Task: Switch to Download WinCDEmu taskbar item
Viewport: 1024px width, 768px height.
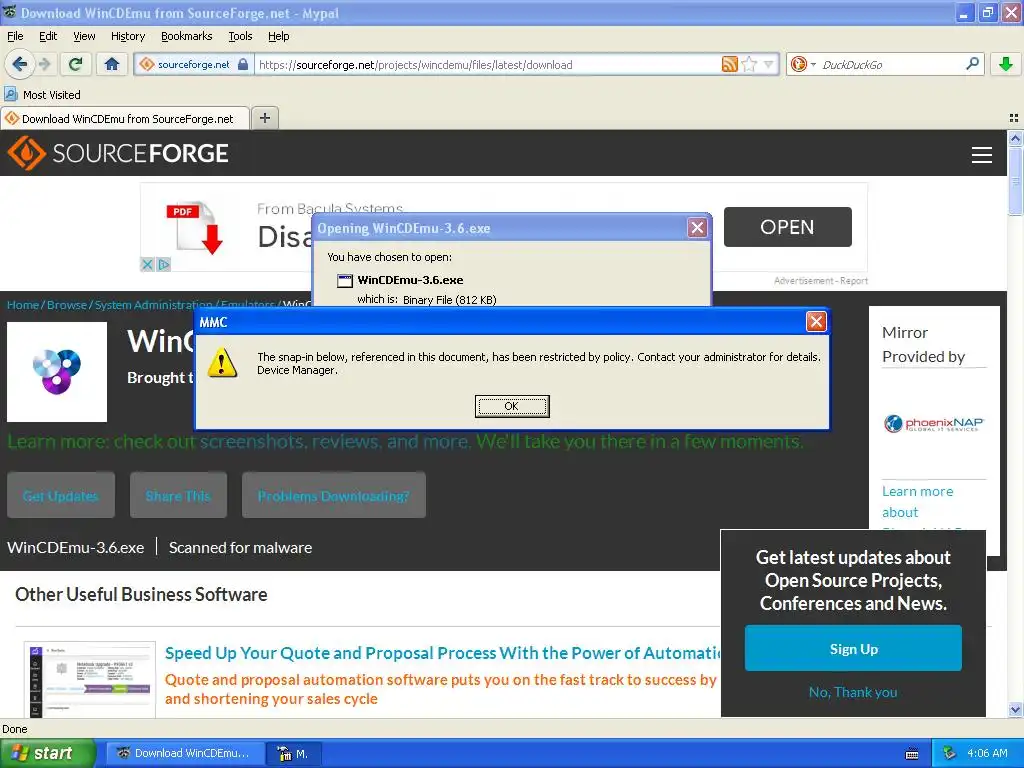Action: pyautogui.click(x=185, y=753)
